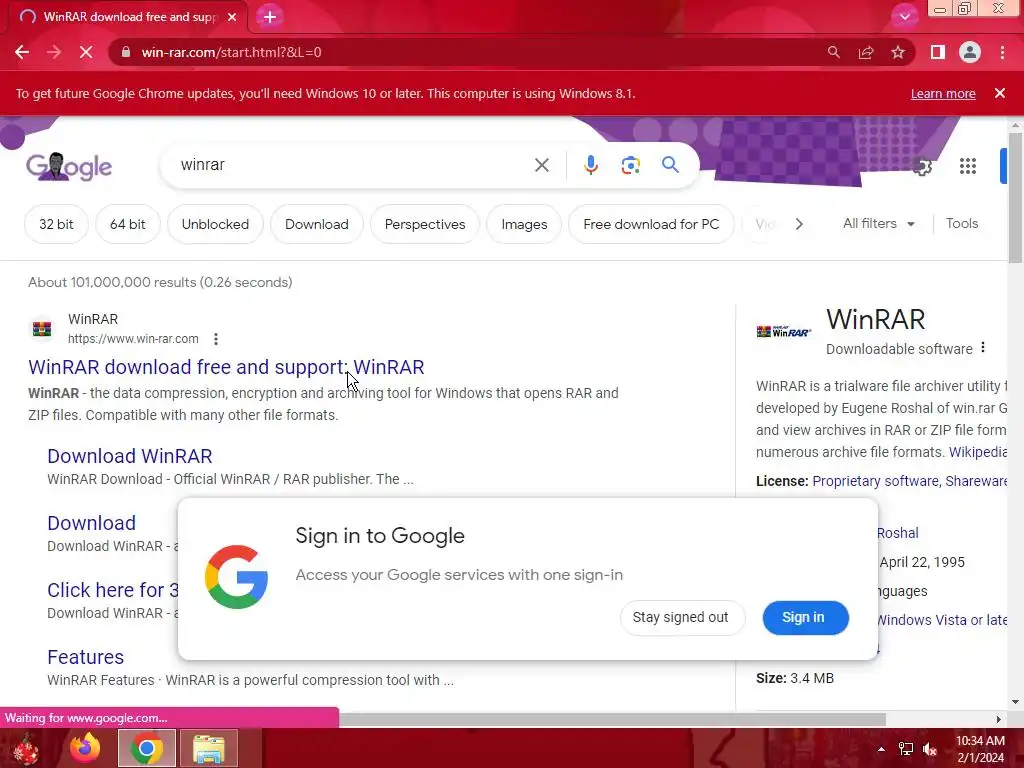The image size is (1024, 768).
Task: Open the Click here for sitelink
Action: click(x=112, y=590)
